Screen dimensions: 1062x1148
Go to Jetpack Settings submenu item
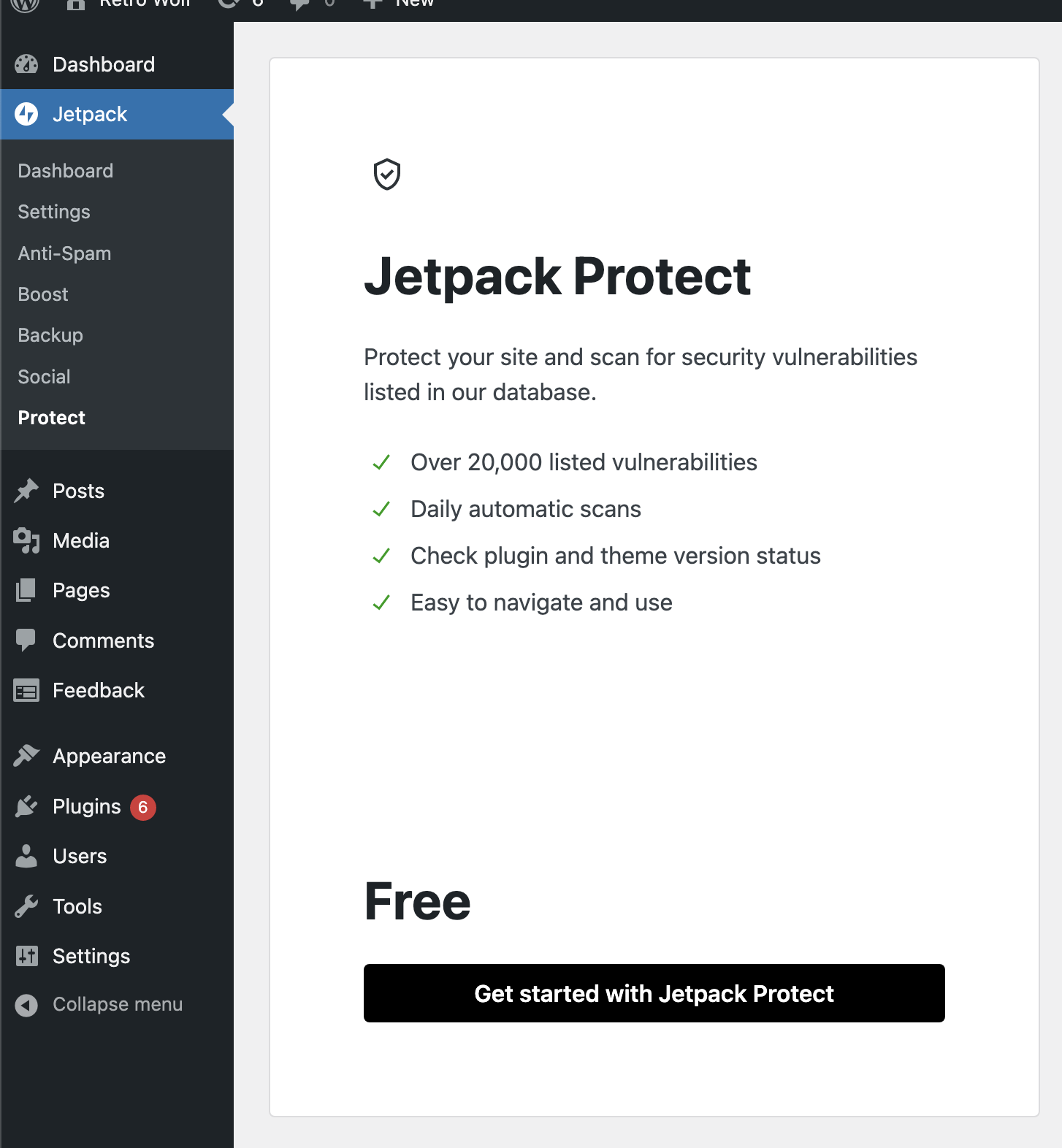click(54, 212)
